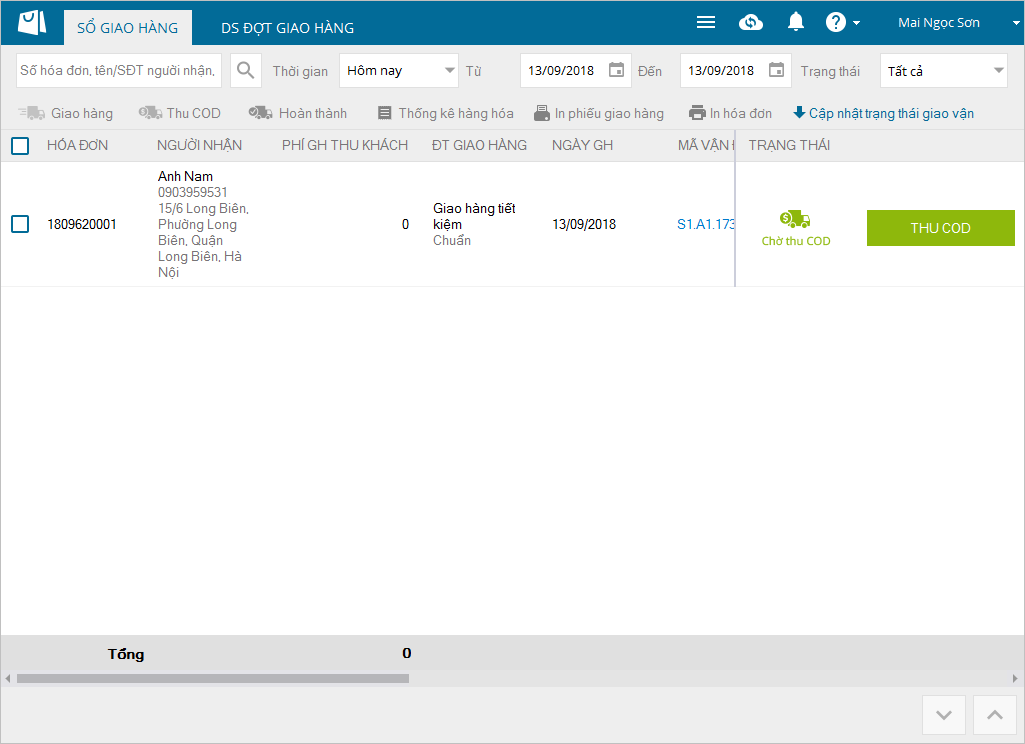
Task: Open the Đến date calendar picker
Action: tap(776, 70)
